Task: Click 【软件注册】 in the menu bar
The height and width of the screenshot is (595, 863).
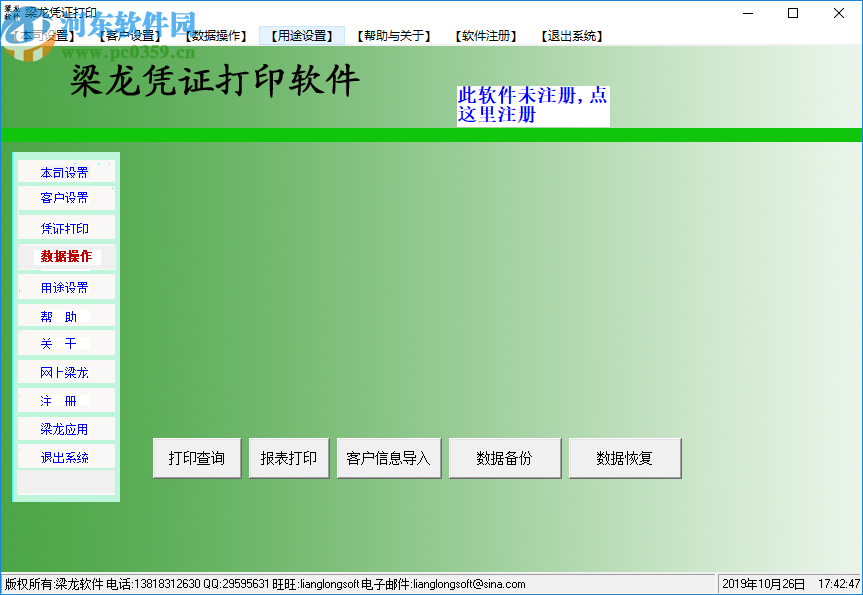Action: click(486, 35)
